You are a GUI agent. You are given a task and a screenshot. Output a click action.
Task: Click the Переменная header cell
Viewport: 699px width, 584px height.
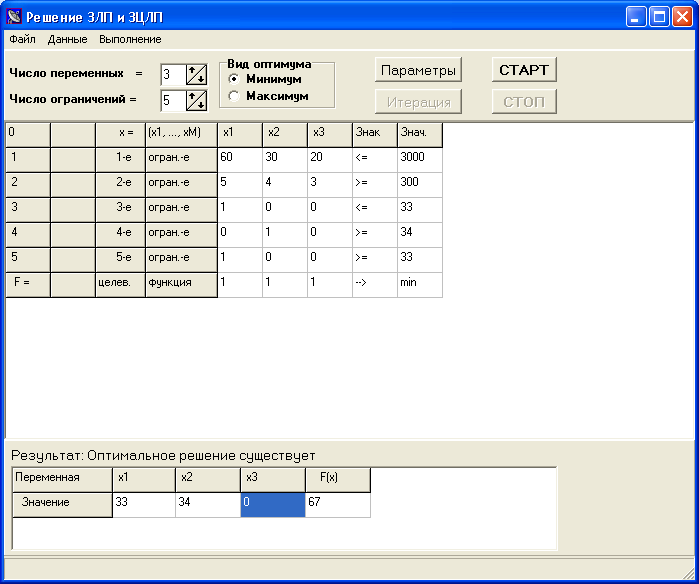click(62, 480)
